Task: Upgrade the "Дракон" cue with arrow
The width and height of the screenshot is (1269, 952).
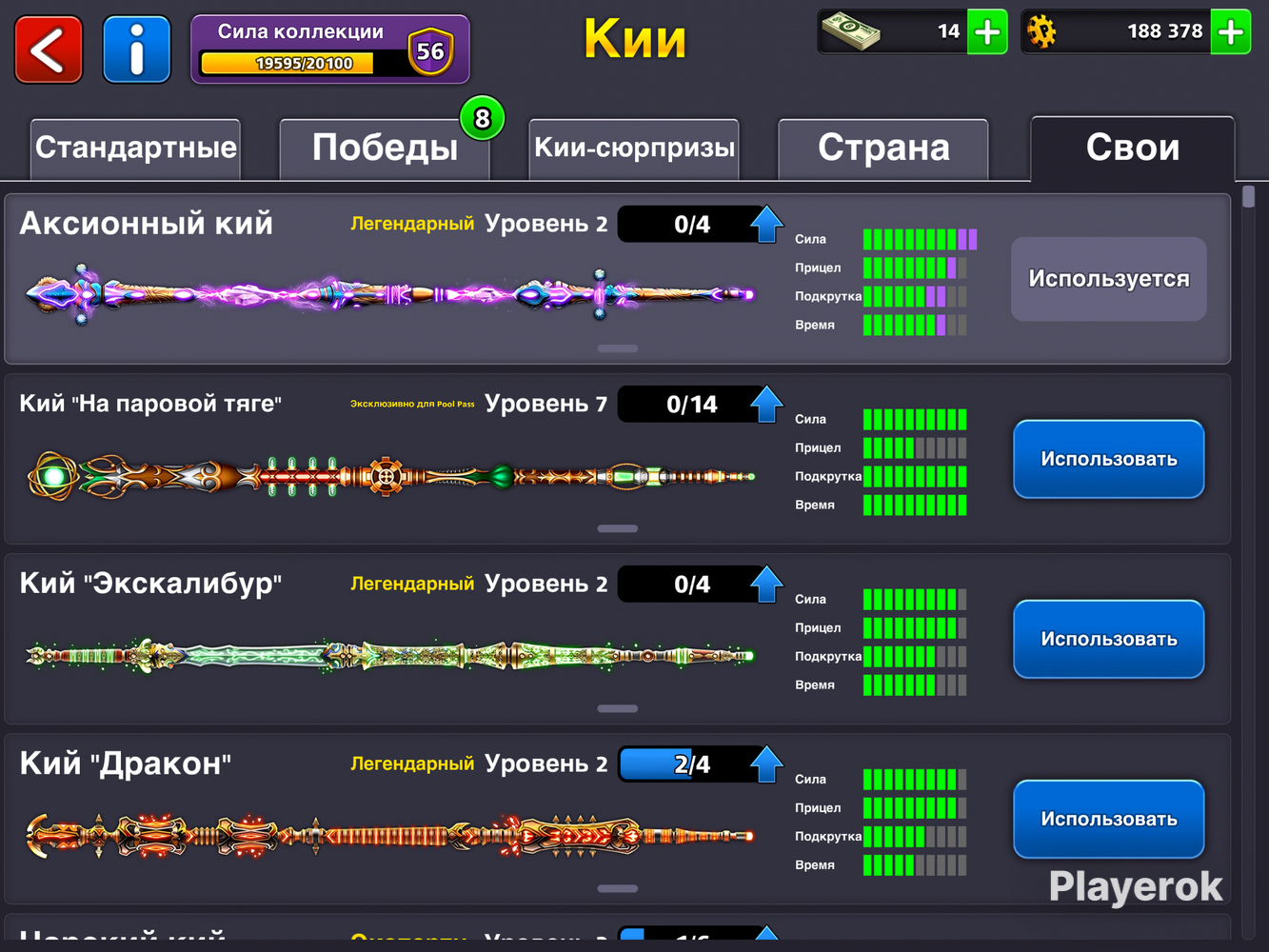Action: click(766, 764)
